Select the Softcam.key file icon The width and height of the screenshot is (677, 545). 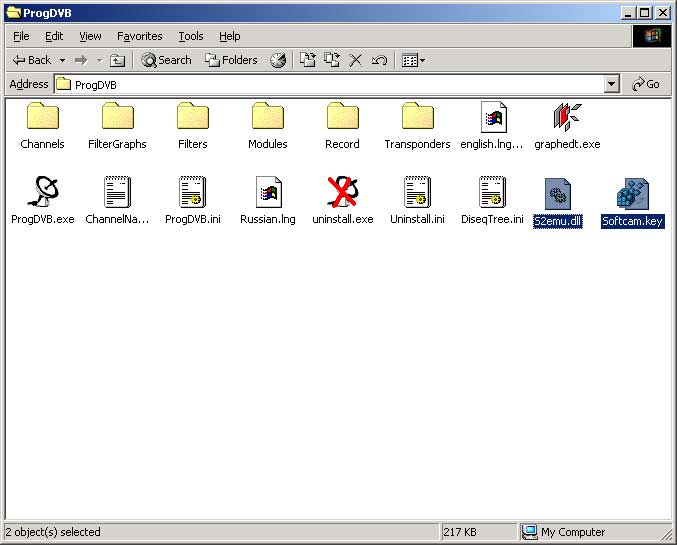click(633, 193)
